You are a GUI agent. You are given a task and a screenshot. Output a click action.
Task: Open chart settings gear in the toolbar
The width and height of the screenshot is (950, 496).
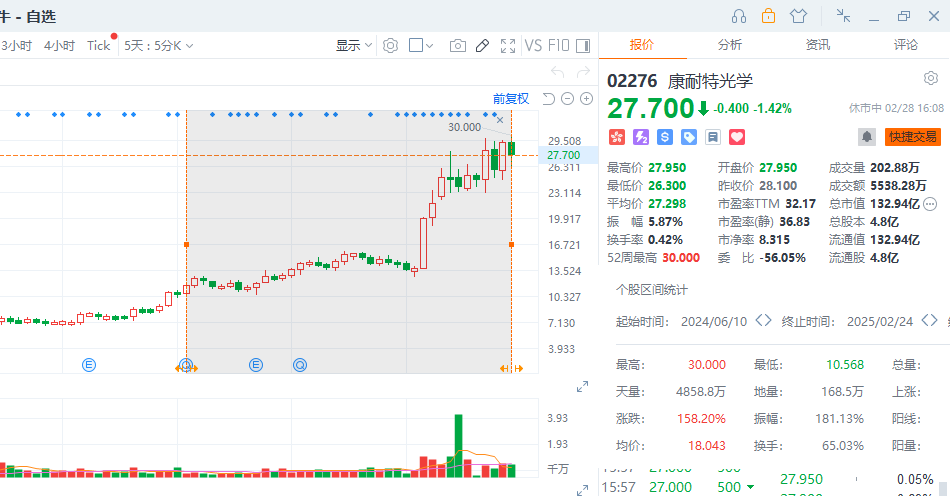point(390,45)
